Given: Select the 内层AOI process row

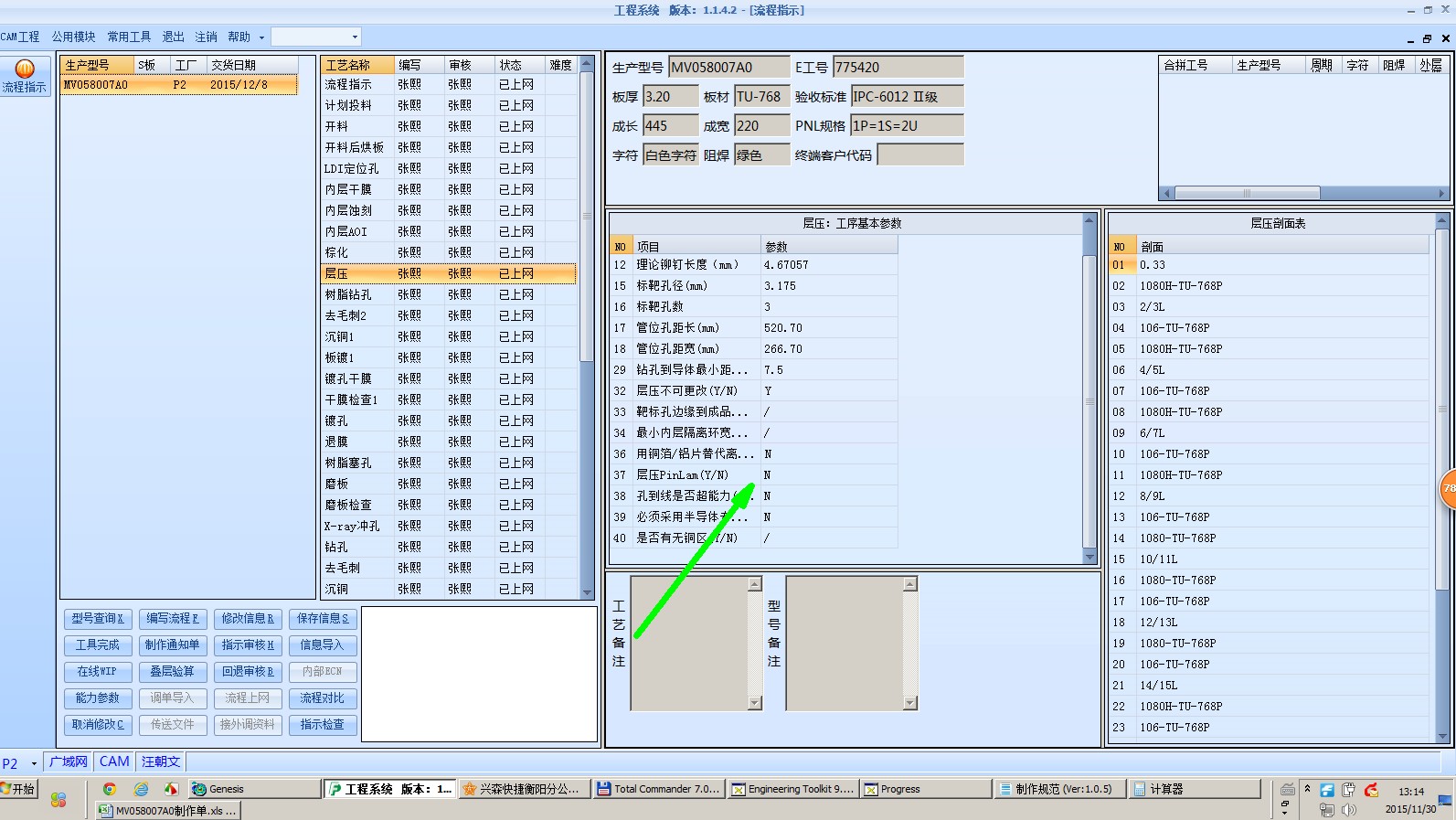Looking at the screenshot, I should click(449, 231).
